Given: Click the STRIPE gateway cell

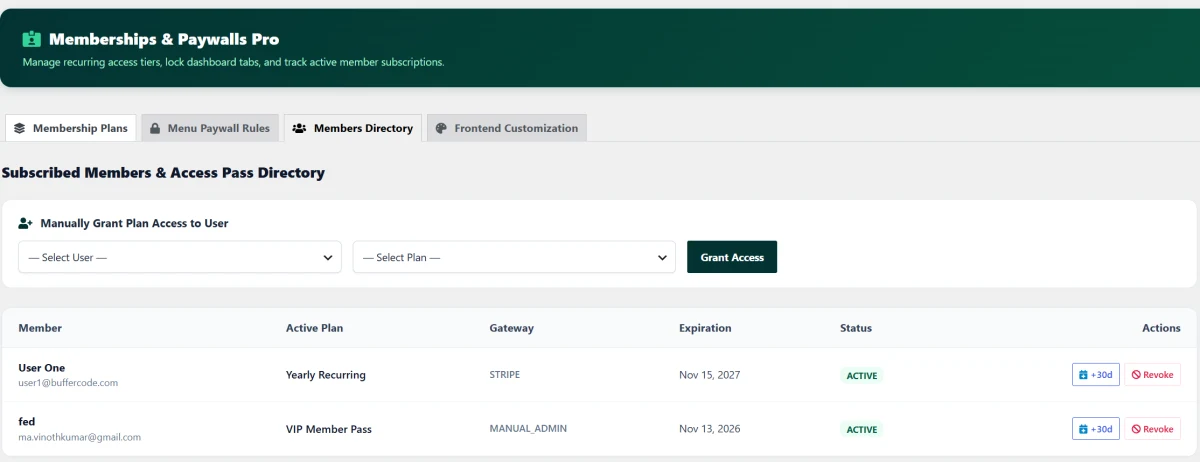Looking at the screenshot, I should pyautogui.click(x=505, y=375).
